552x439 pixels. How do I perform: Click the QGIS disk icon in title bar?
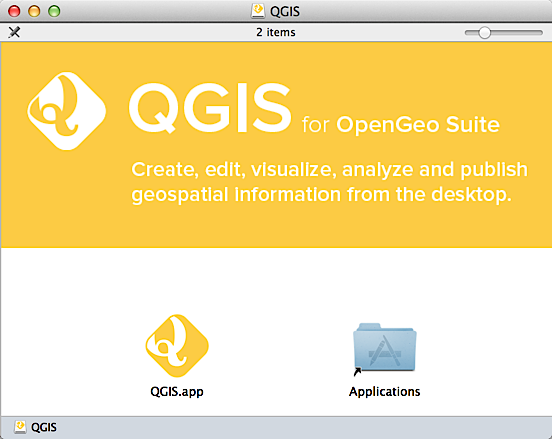(258, 11)
